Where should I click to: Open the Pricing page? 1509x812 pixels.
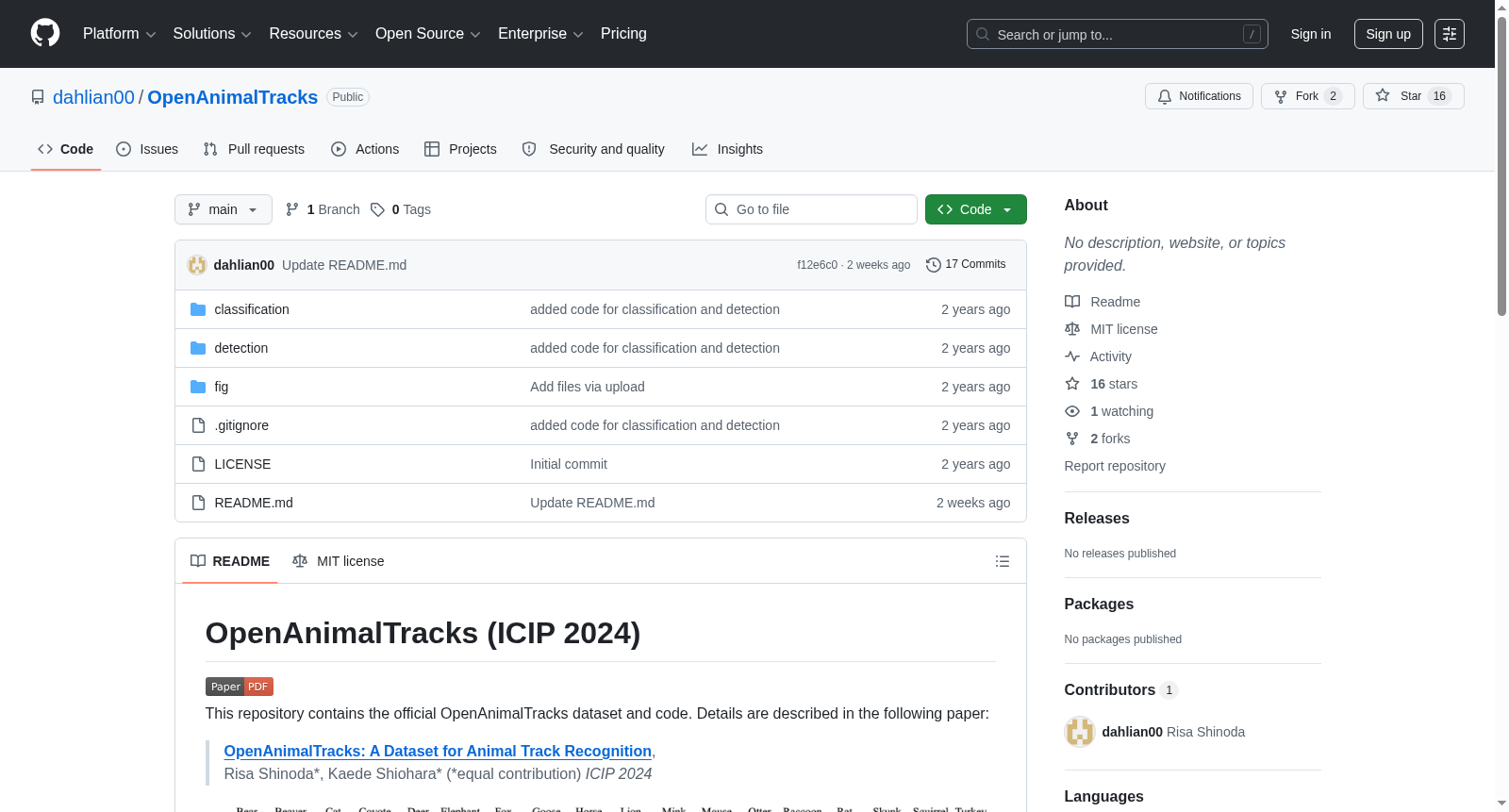click(x=623, y=34)
